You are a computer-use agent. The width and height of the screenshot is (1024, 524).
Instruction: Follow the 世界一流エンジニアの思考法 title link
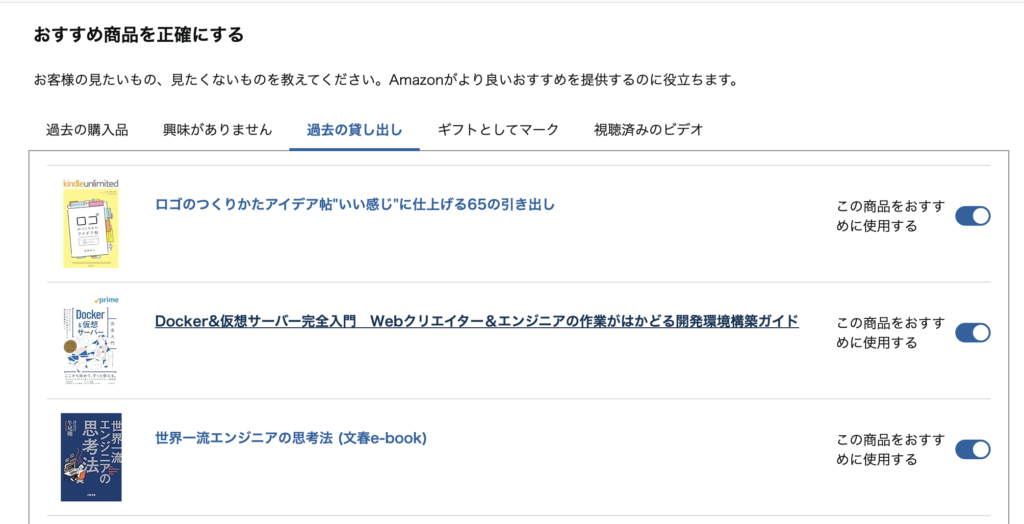[292, 438]
